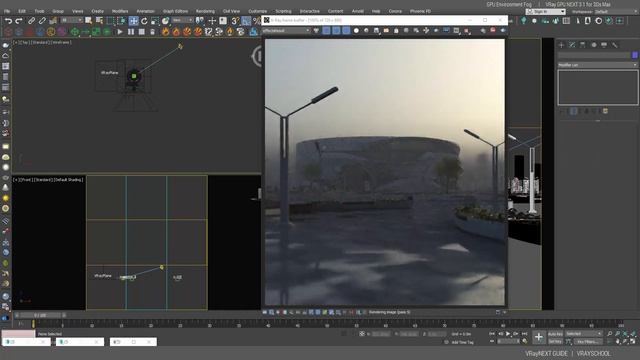Click Use Pivot Point Center icon
This screenshot has height=360, width=640.
(x=200, y=20)
